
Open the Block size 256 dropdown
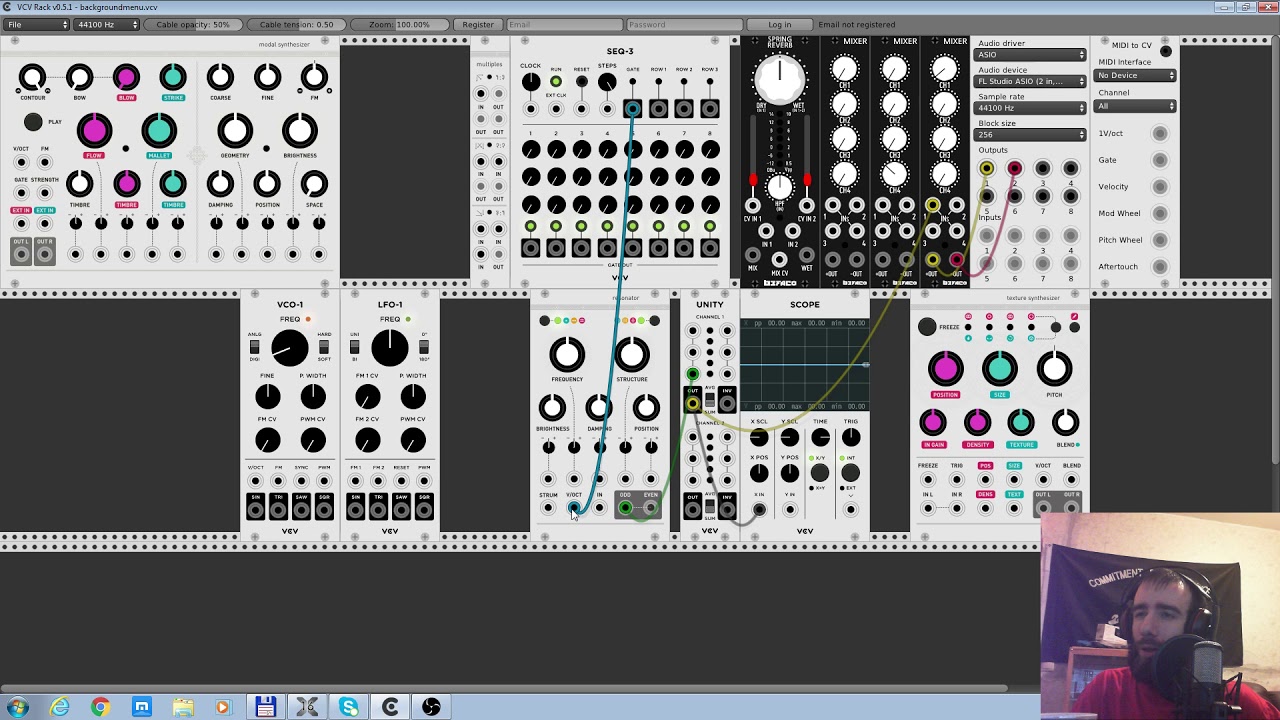click(1031, 135)
